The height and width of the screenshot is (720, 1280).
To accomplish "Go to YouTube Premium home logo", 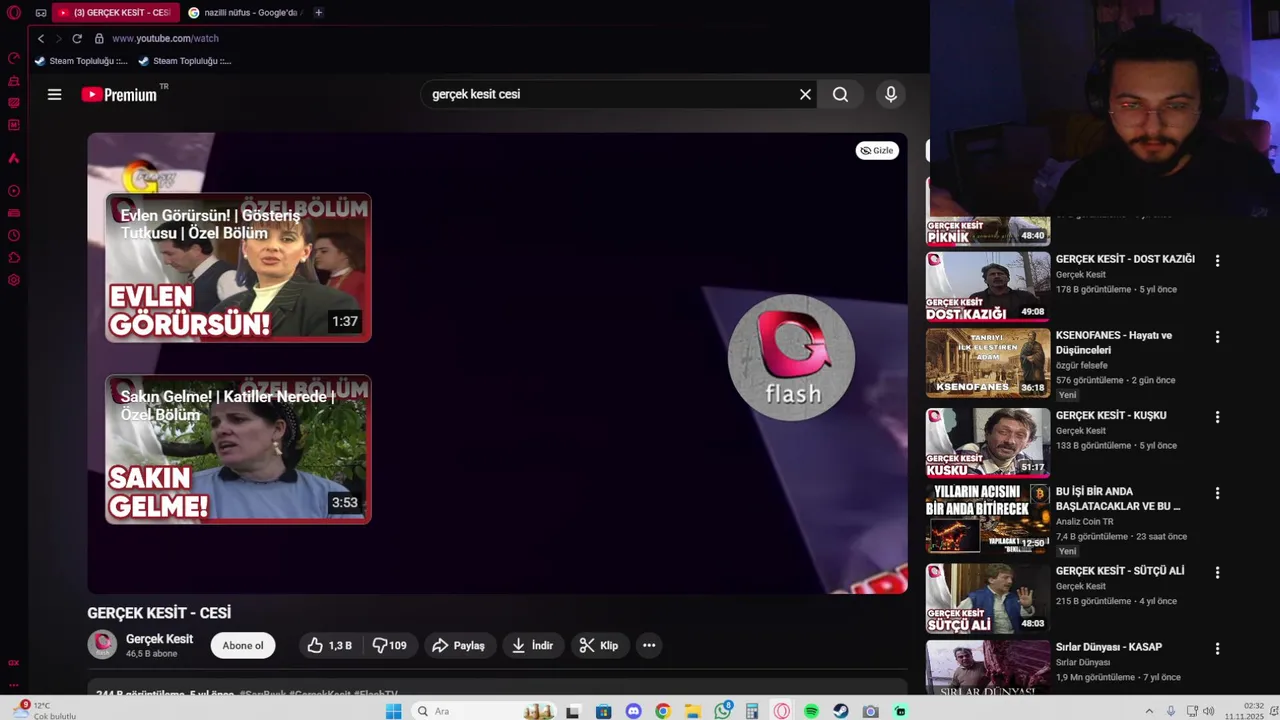I will tap(120, 94).
